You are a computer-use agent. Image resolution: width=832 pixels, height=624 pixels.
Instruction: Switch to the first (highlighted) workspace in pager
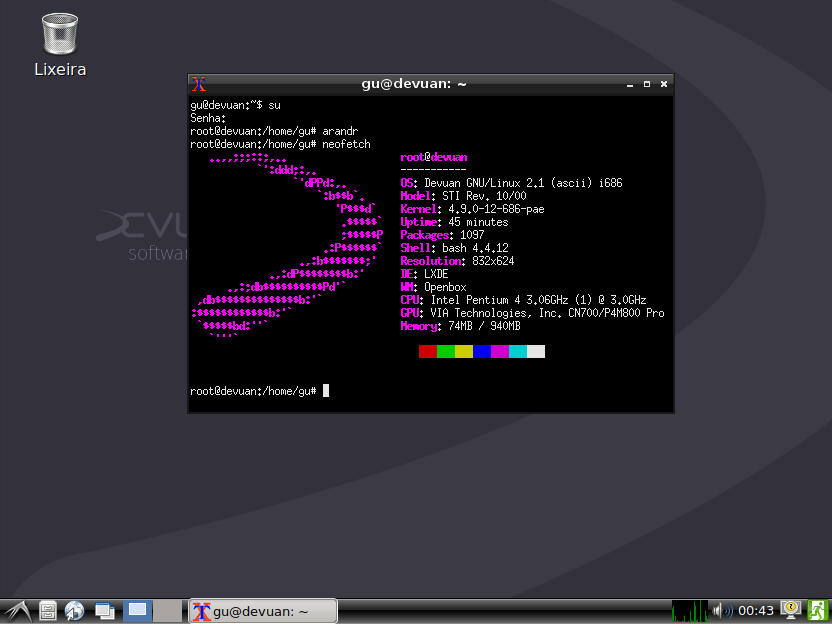[137, 611]
